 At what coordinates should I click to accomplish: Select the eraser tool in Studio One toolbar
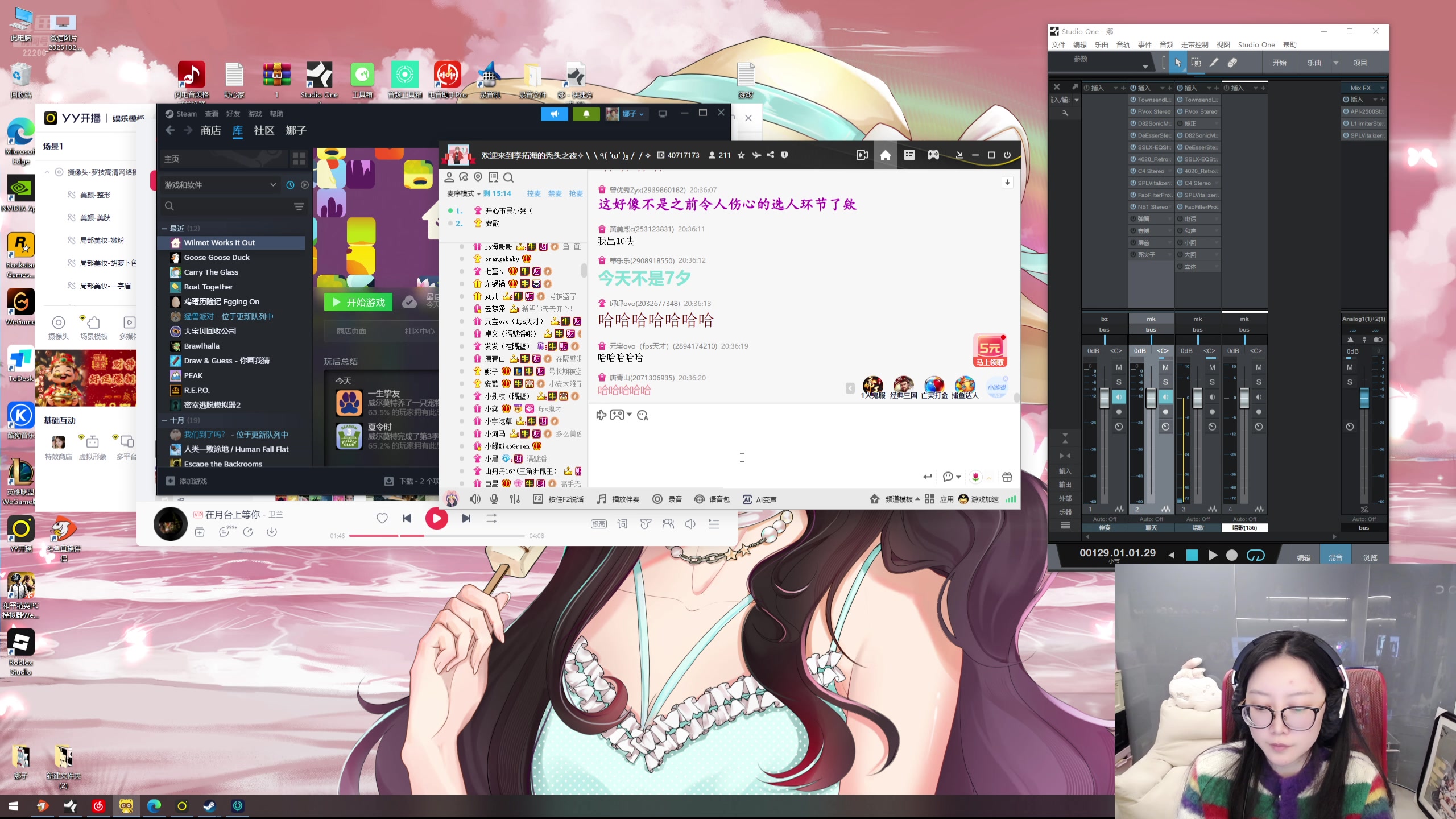click(x=1232, y=63)
